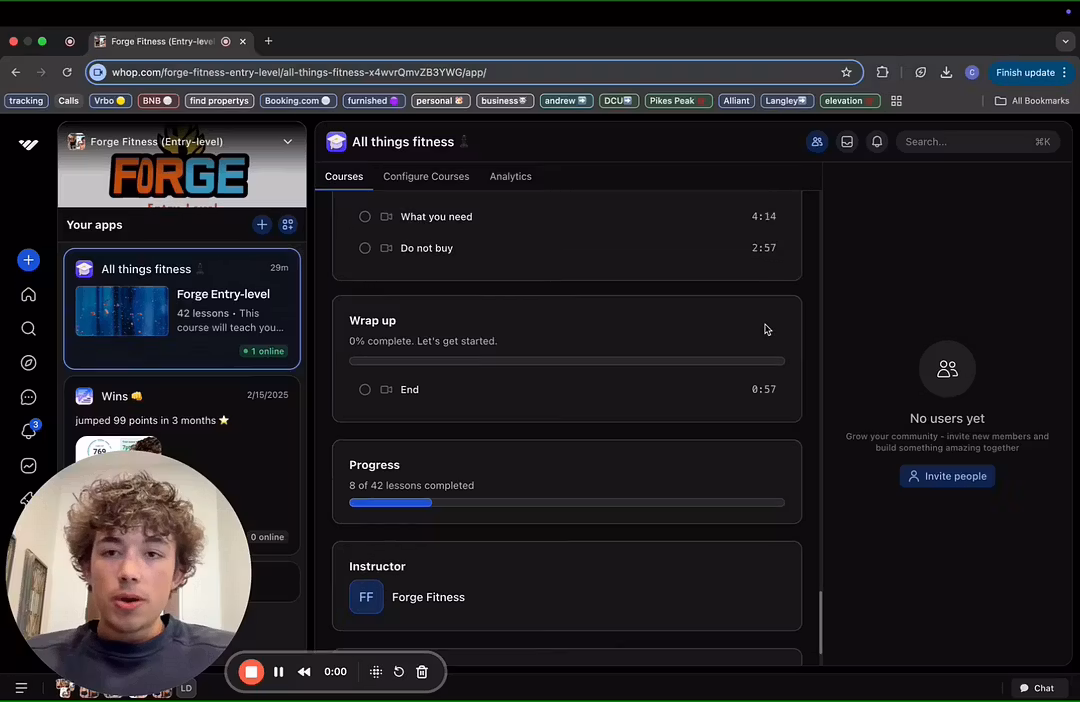
Task: Open the Messages chat bubble icon
Action: [x=28, y=398]
